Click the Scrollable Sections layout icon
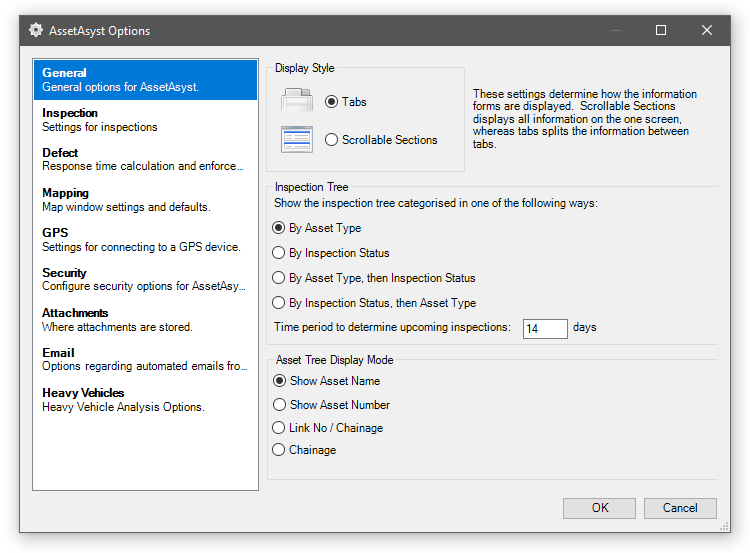 tap(296, 139)
